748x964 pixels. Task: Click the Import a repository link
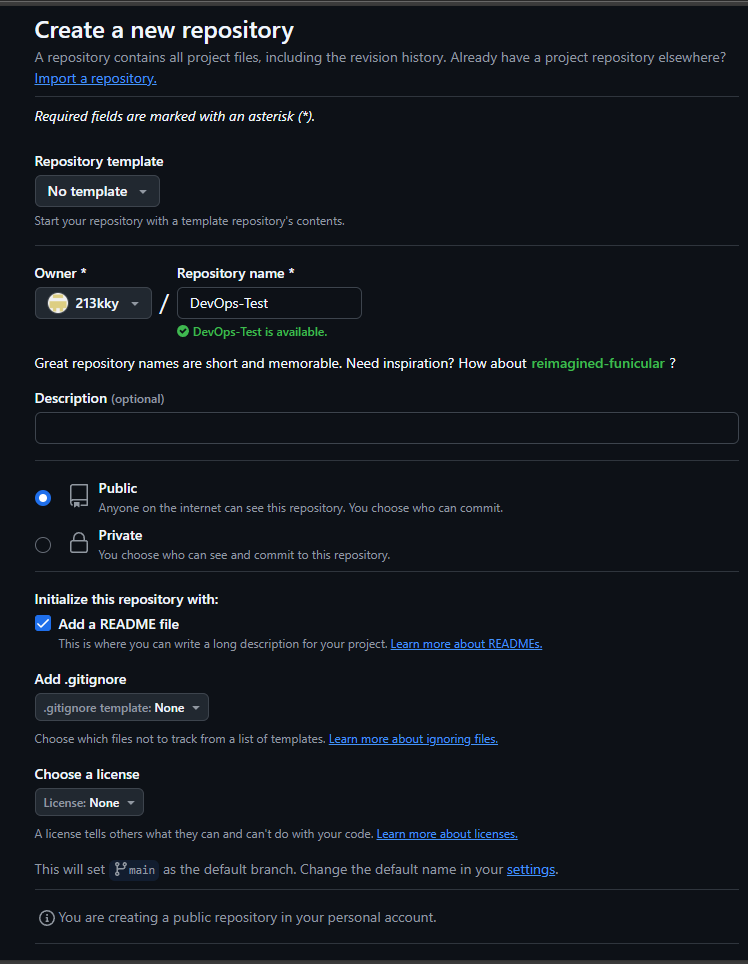[95, 78]
